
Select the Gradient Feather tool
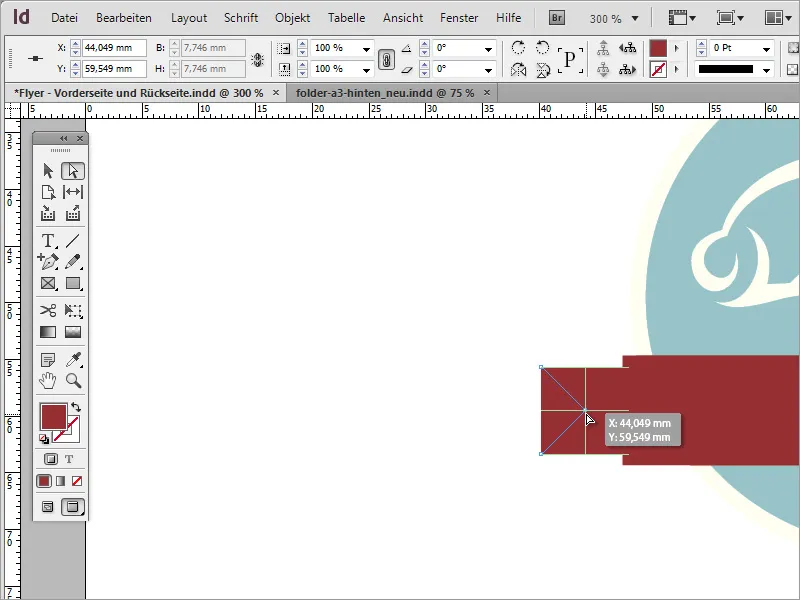73,332
